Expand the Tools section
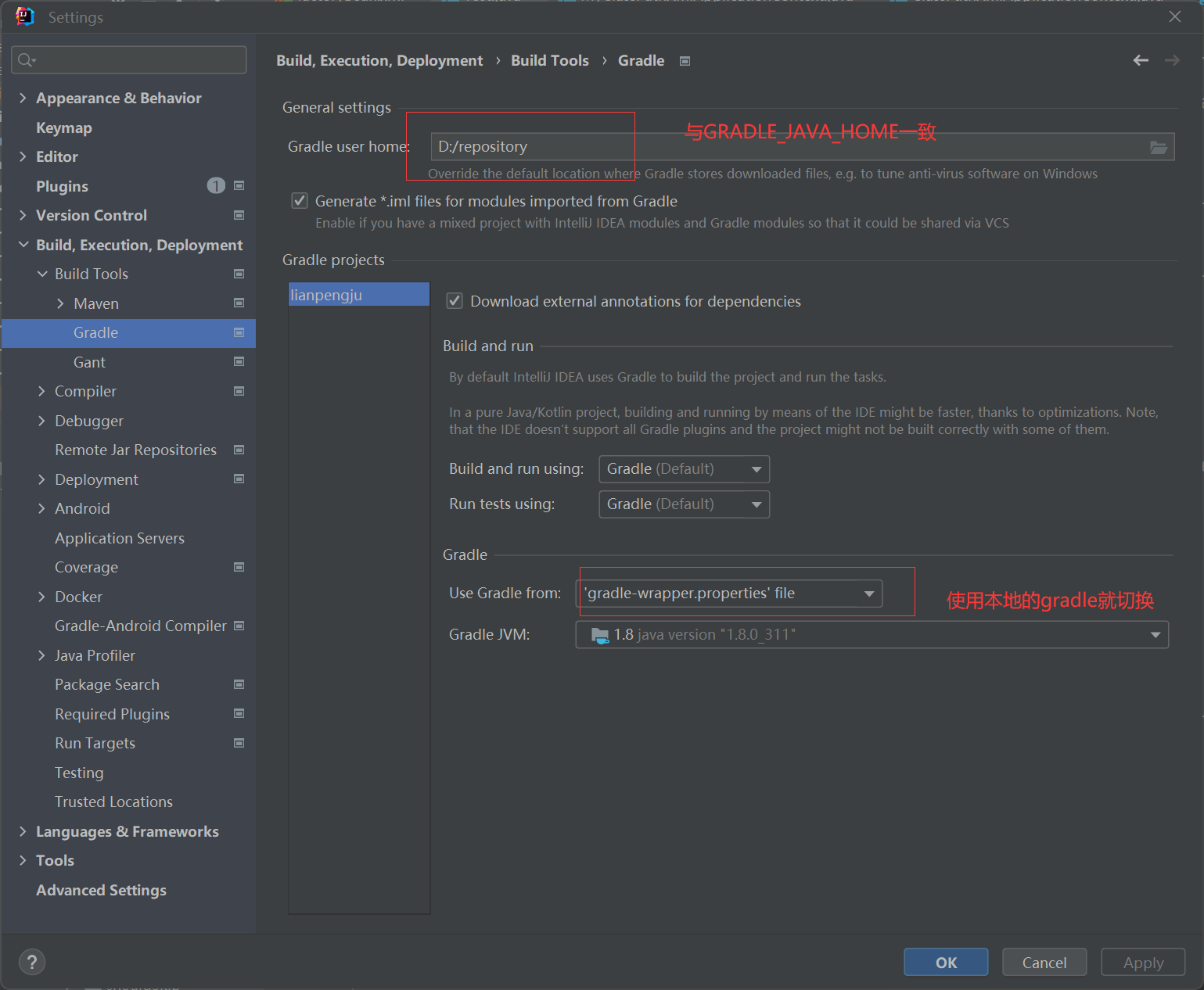Viewport: 1204px width, 990px height. click(23, 860)
